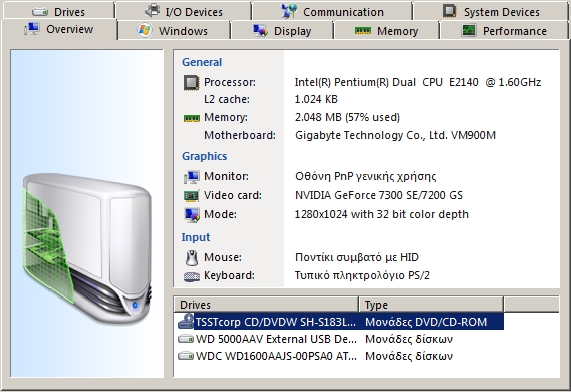This screenshot has height=392, width=571.
Task: Click the Οθόνη PnP γενικής χρήσης monitor value
Action: coord(366,177)
